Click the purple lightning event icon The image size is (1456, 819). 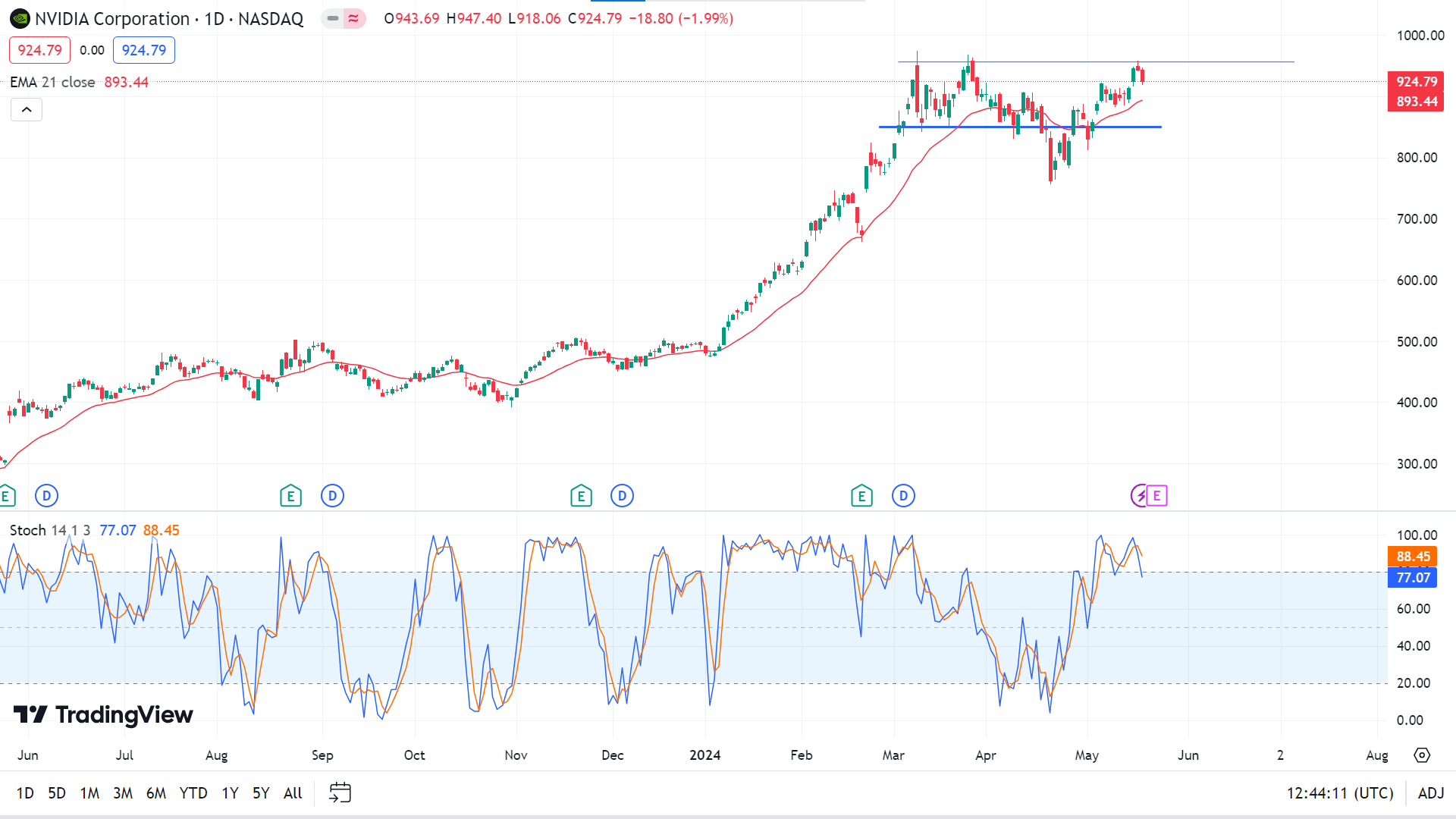point(1139,496)
